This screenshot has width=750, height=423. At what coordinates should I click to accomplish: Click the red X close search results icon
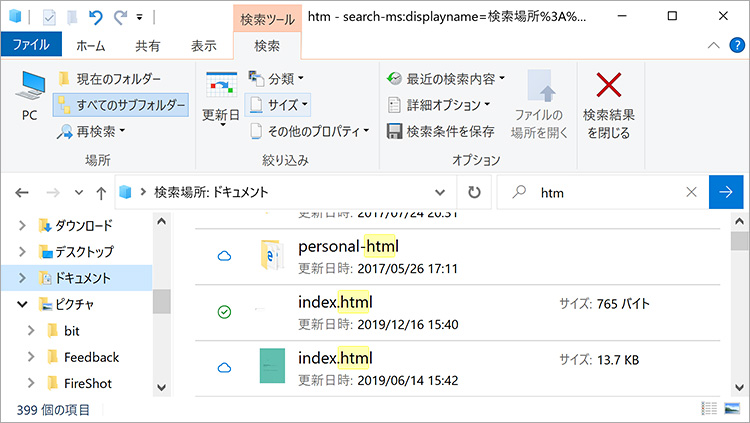[x=609, y=85]
